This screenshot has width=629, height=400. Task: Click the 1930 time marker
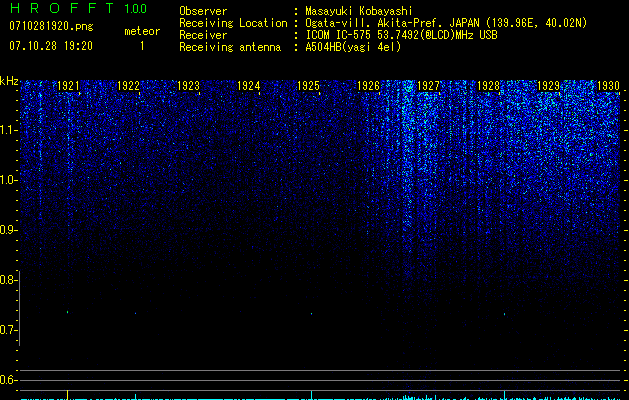[608, 86]
